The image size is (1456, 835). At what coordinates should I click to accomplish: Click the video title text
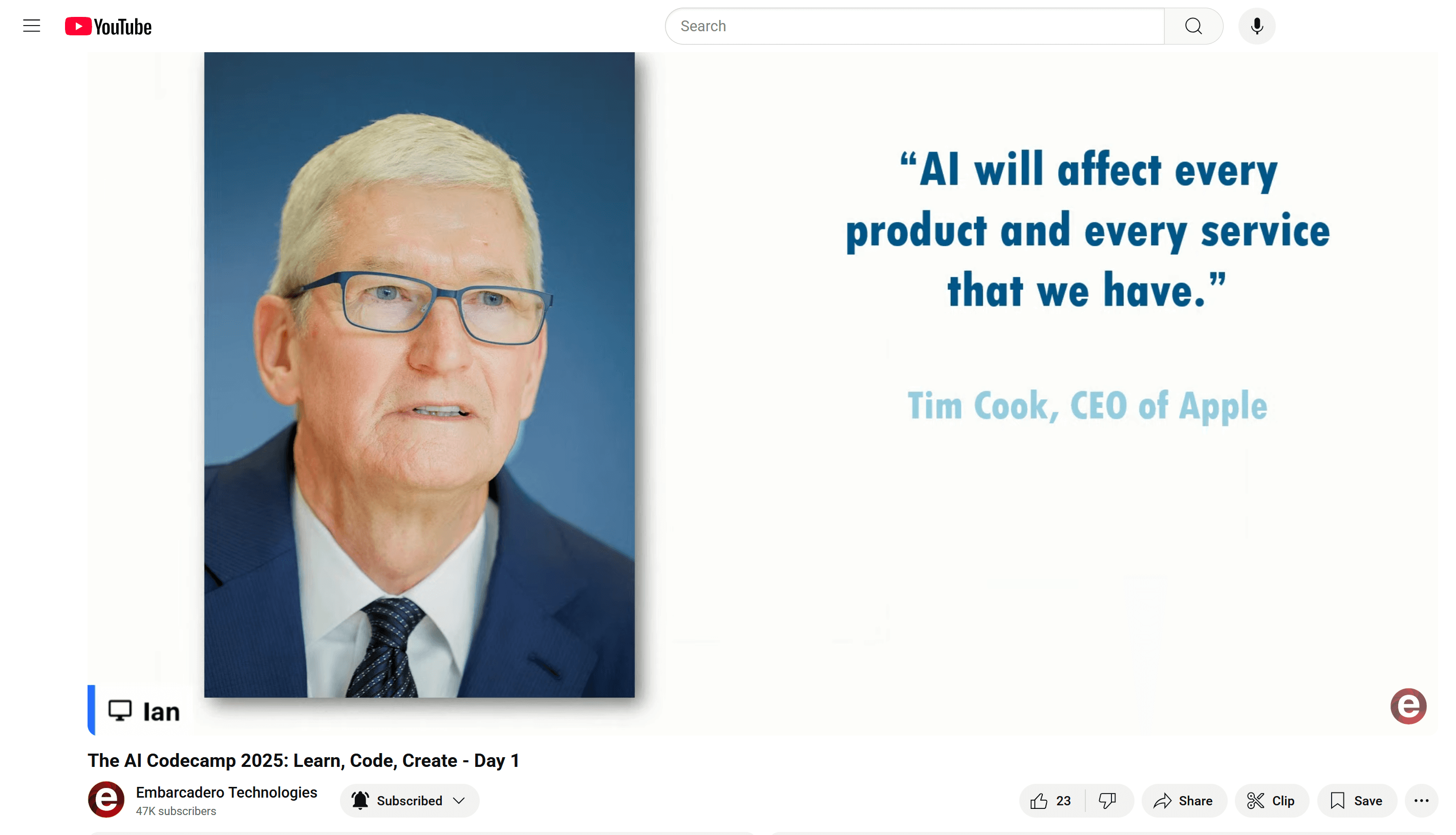(304, 760)
